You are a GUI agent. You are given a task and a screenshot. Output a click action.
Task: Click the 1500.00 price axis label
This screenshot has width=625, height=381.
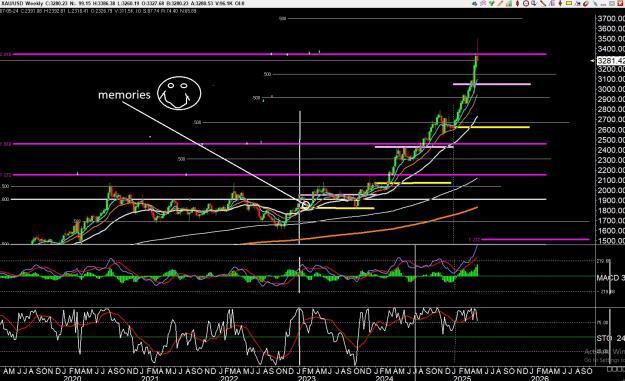click(x=611, y=241)
